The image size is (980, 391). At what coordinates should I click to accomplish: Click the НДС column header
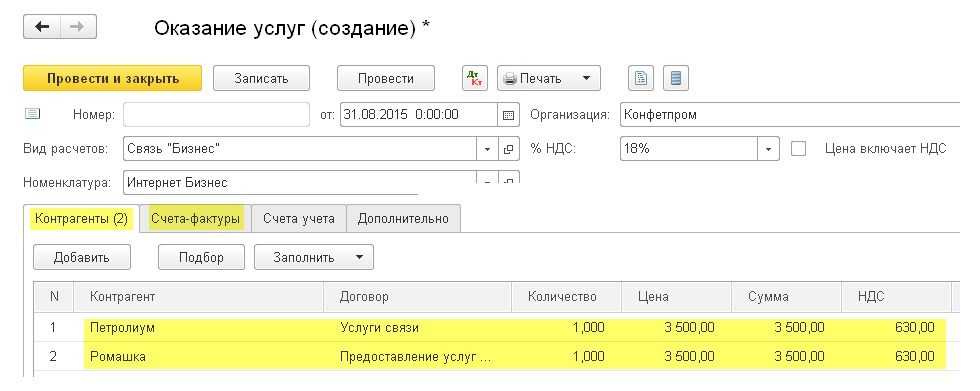click(x=896, y=297)
